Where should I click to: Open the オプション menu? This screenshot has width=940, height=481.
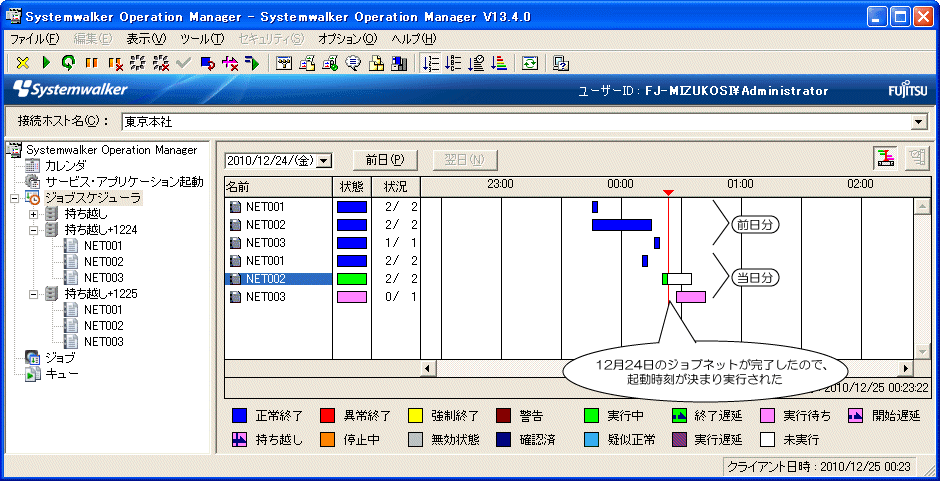point(348,39)
